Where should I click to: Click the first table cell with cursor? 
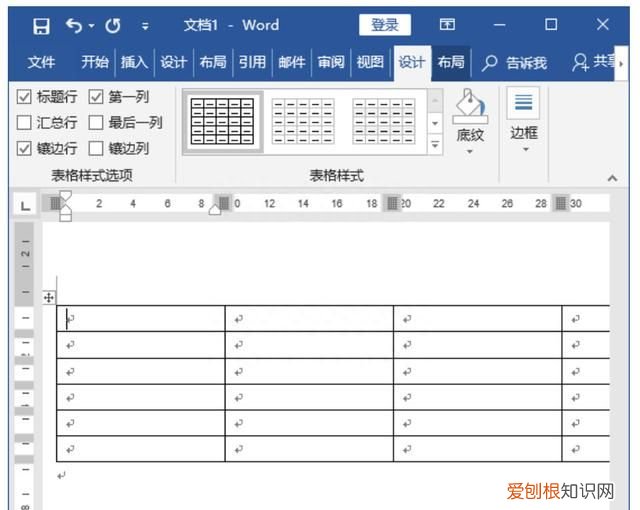coord(141,319)
